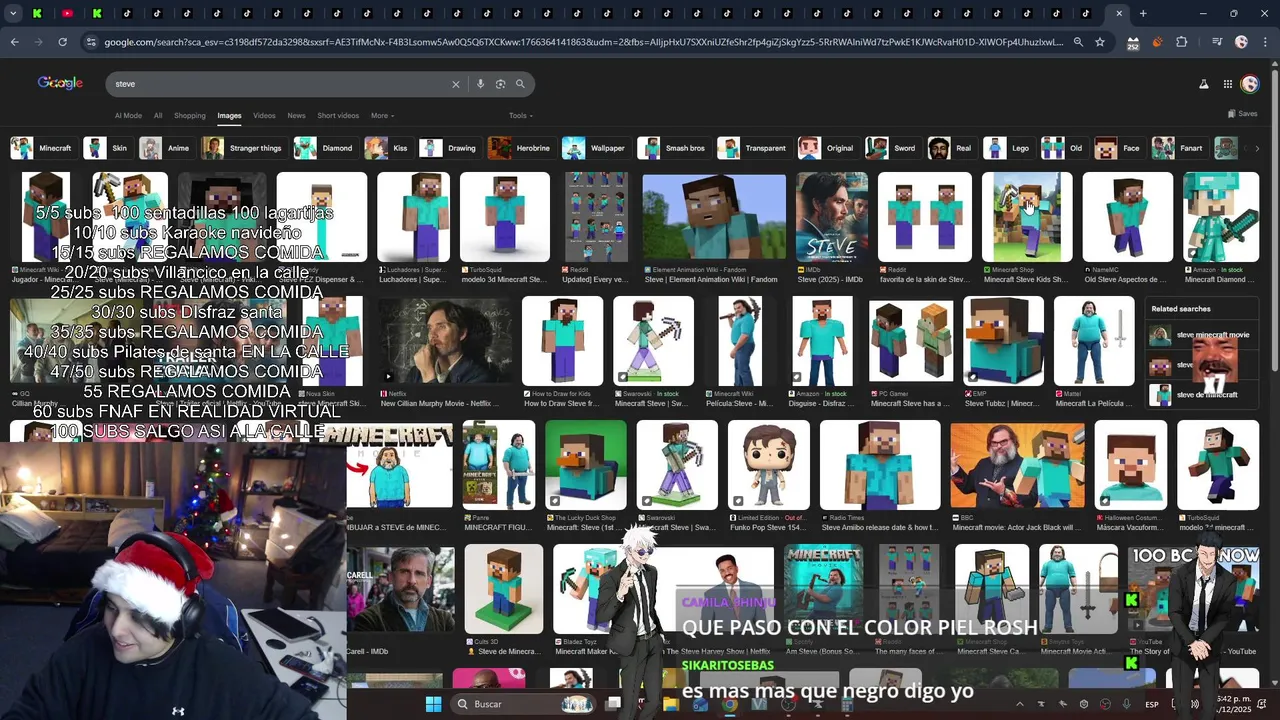
Task: Filter by the Minecraft chip
Action: point(42,148)
